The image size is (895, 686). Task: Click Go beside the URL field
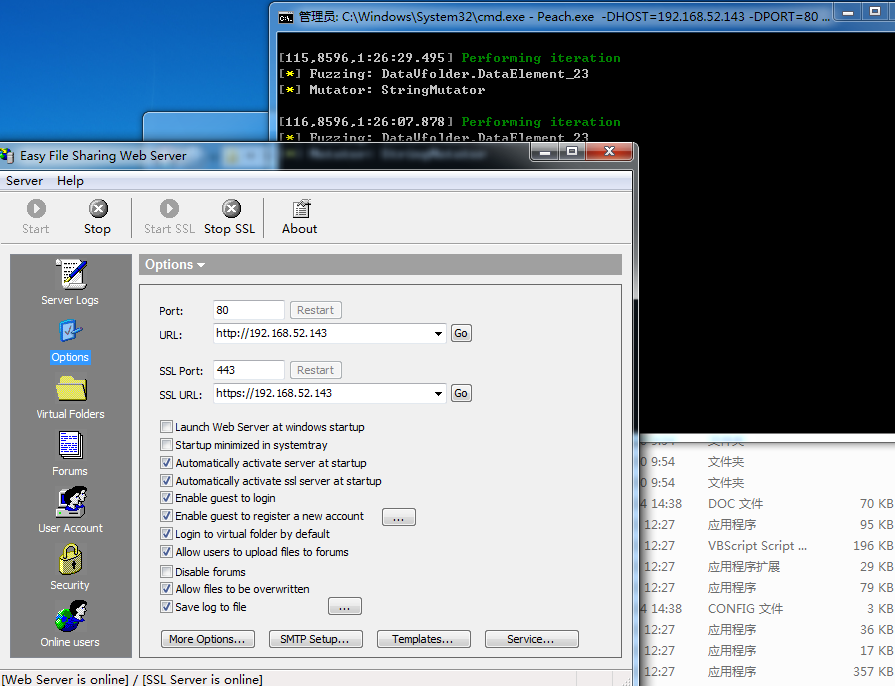click(x=461, y=333)
